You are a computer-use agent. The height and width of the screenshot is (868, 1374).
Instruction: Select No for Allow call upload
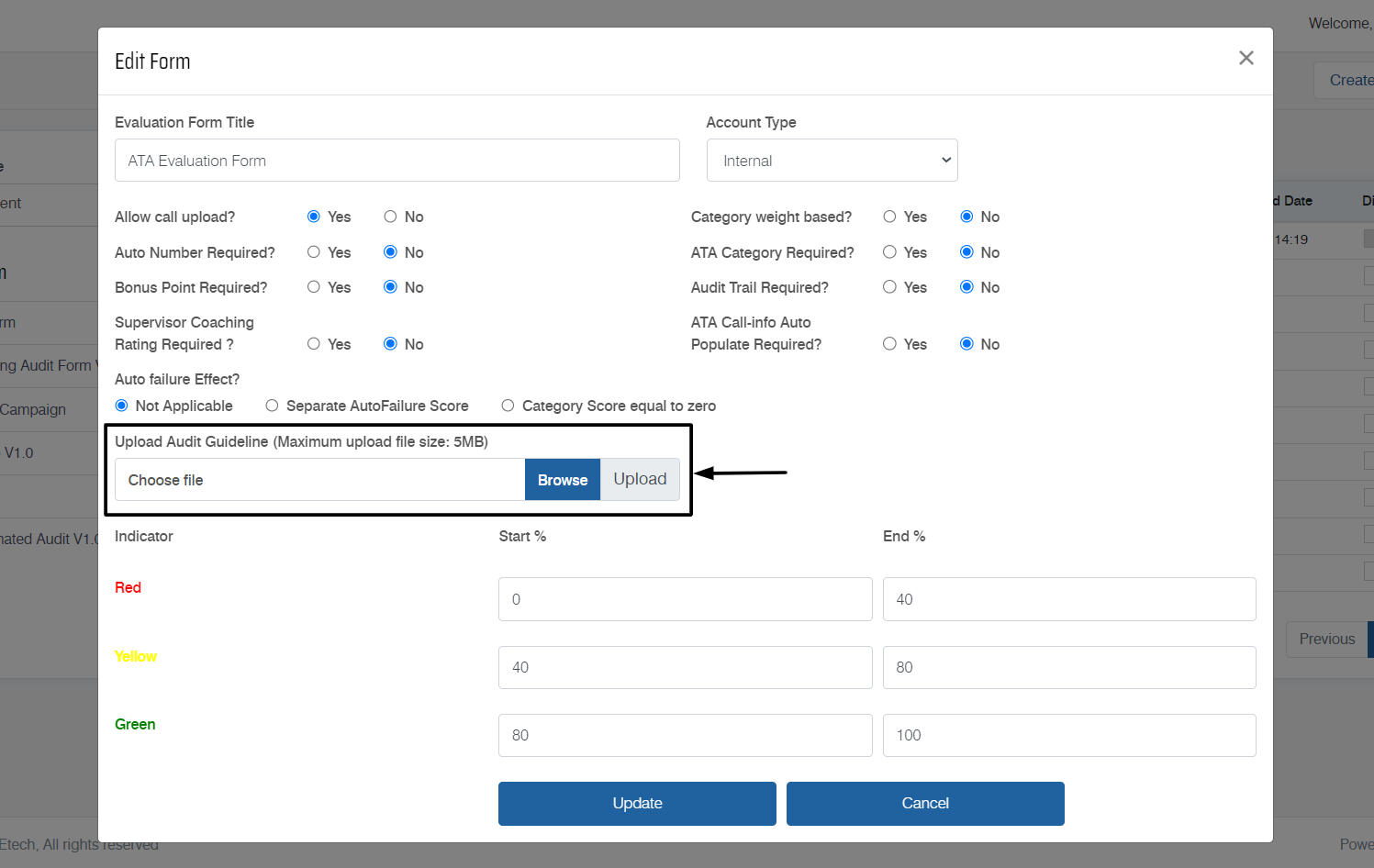(391, 217)
